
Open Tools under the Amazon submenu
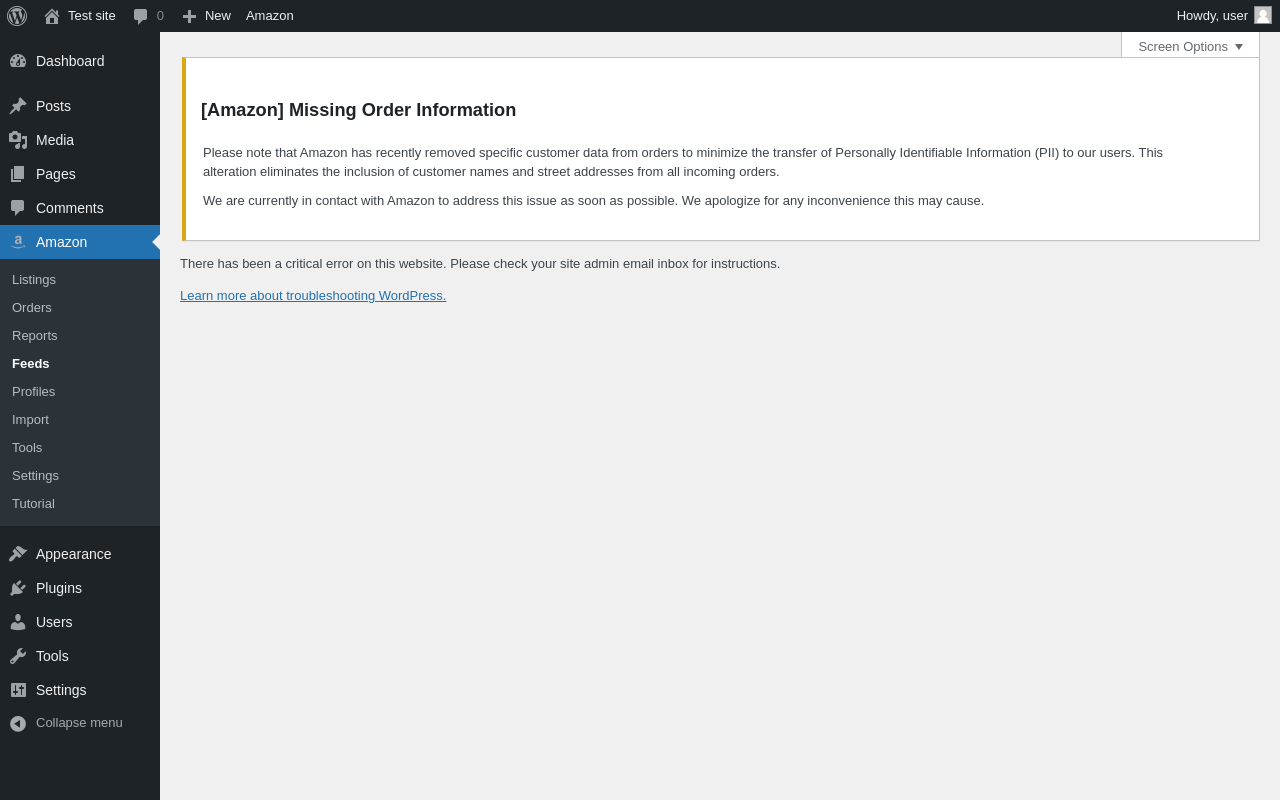[80, 448]
